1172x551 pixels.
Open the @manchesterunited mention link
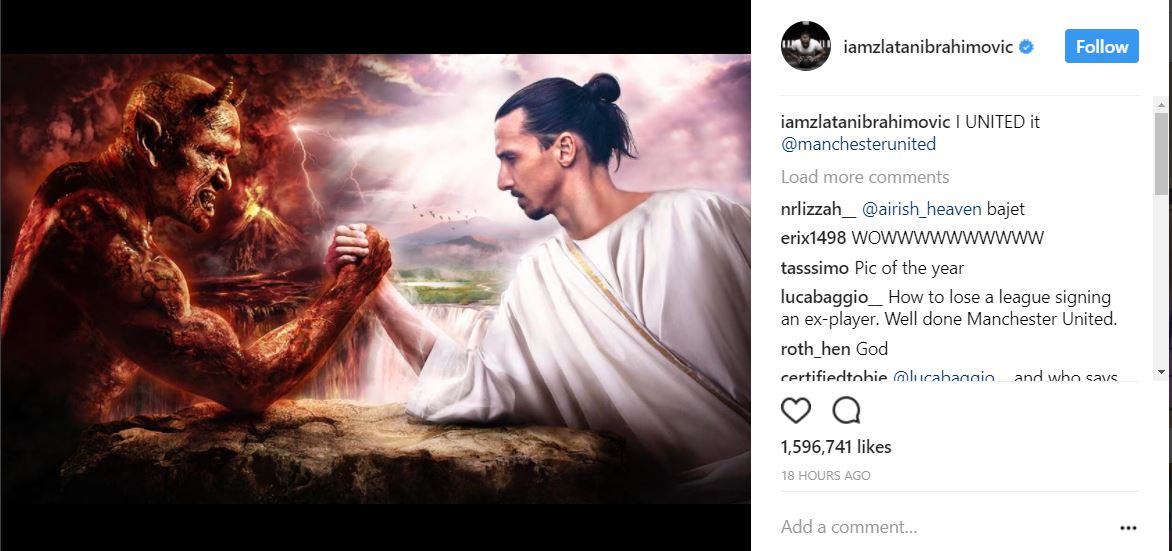(858, 144)
